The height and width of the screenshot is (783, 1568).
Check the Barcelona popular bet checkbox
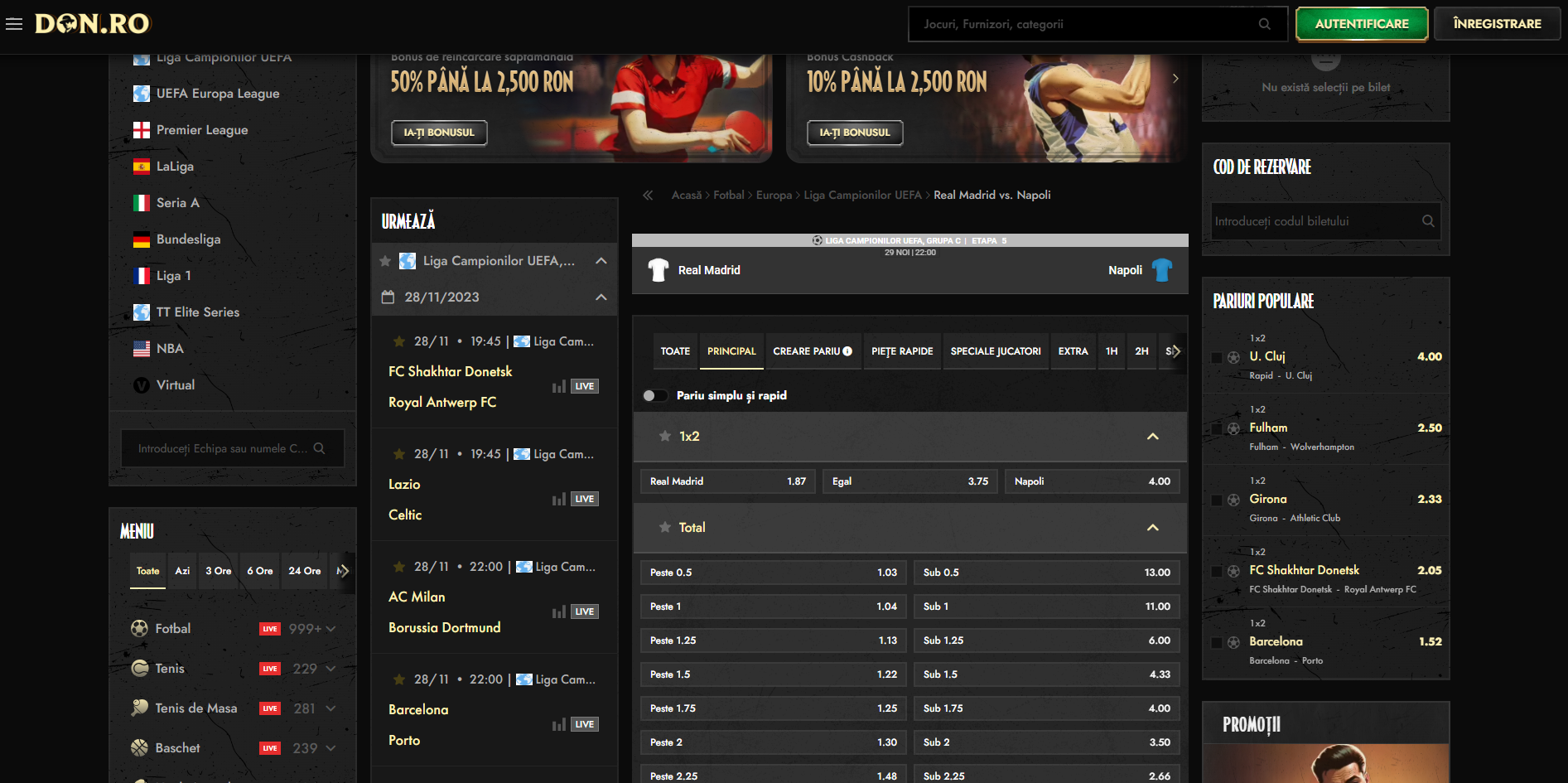[x=1216, y=643]
